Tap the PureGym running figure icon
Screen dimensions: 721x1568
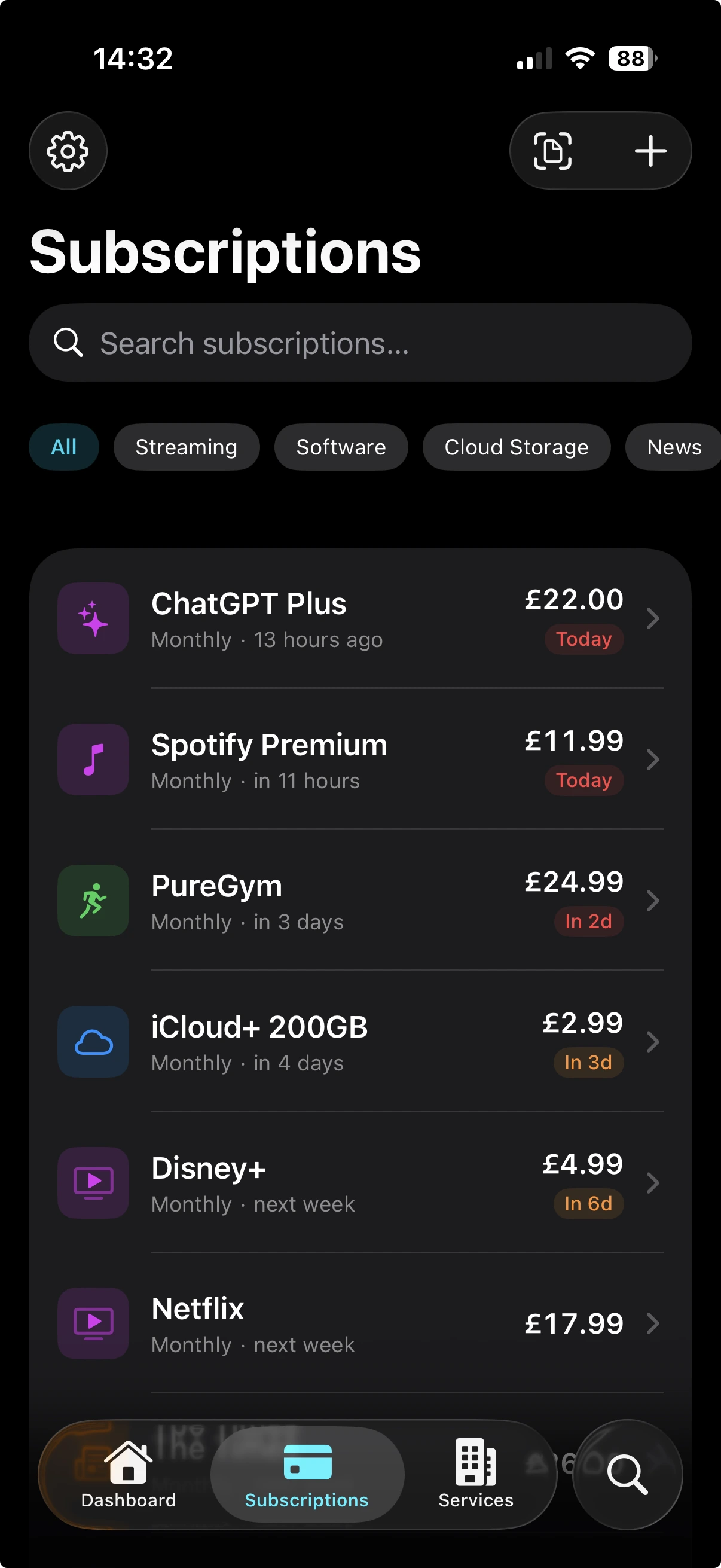[93, 900]
